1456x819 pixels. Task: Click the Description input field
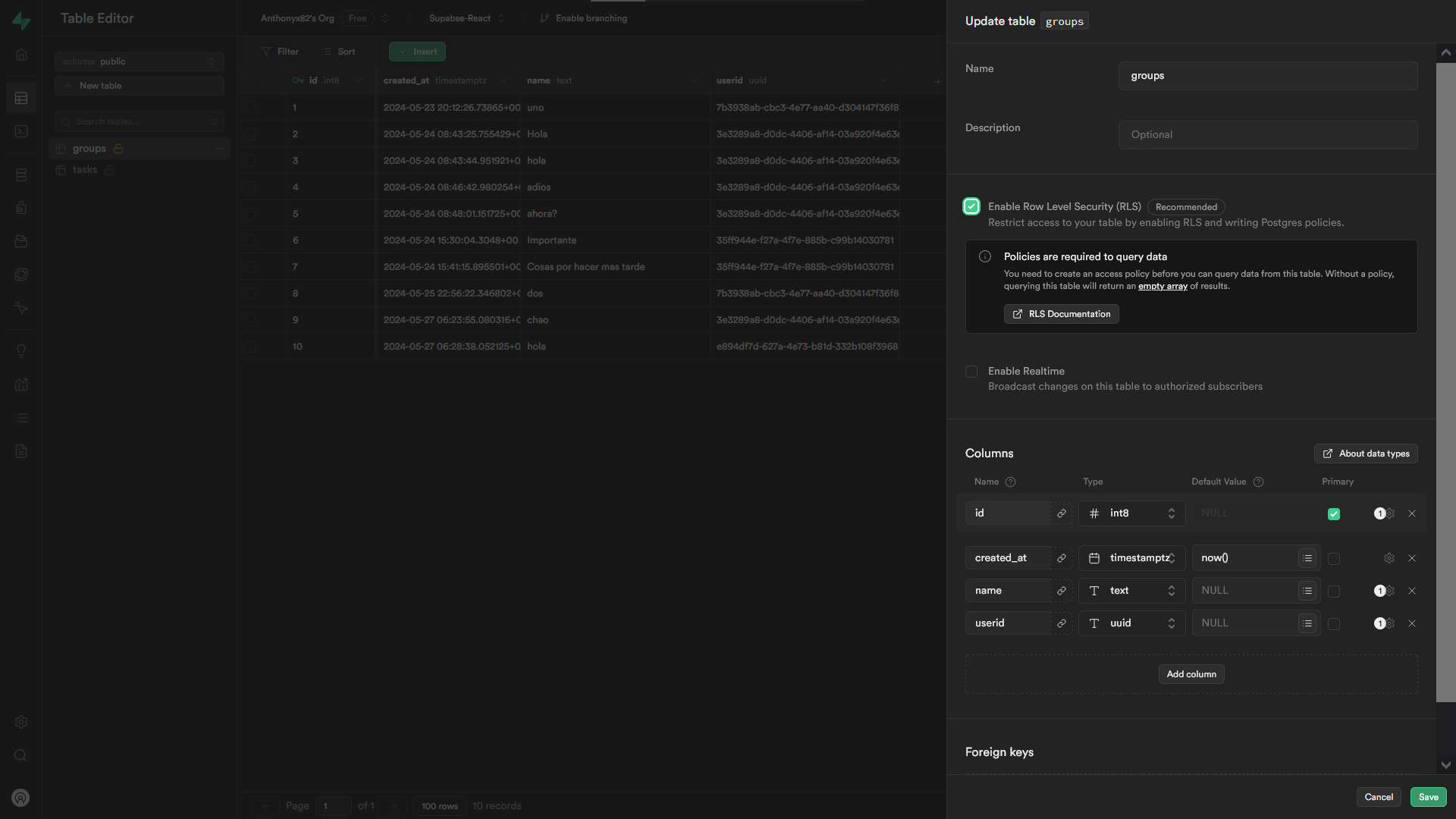(1267, 135)
